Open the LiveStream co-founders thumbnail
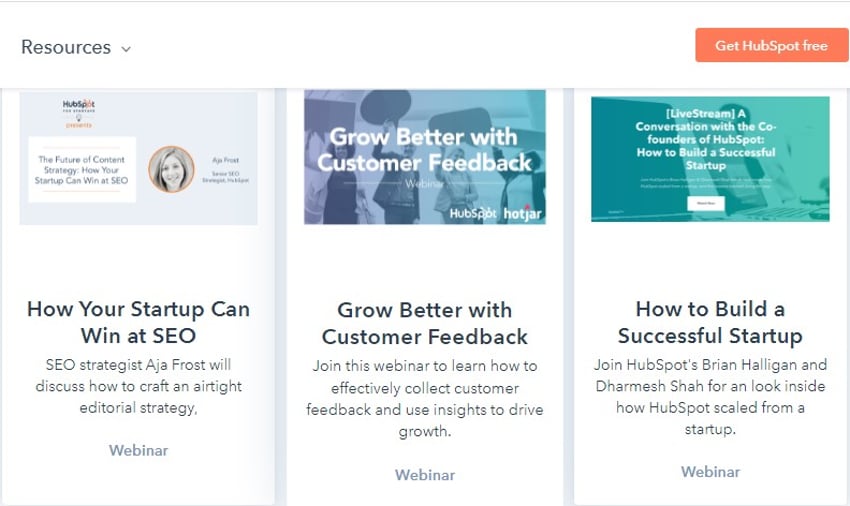Image resolution: width=850 pixels, height=506 pixels. [x=710, y=158]
